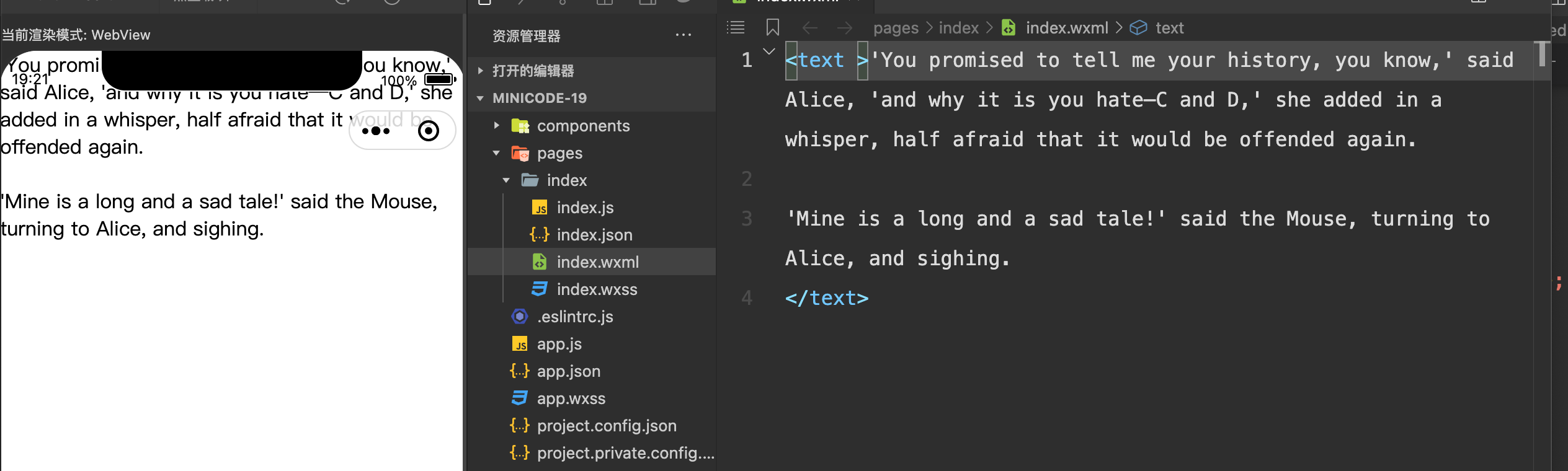Screen dimensions: 1568x471
Task: Tap the capsule close target button
Action: (429, 131)
